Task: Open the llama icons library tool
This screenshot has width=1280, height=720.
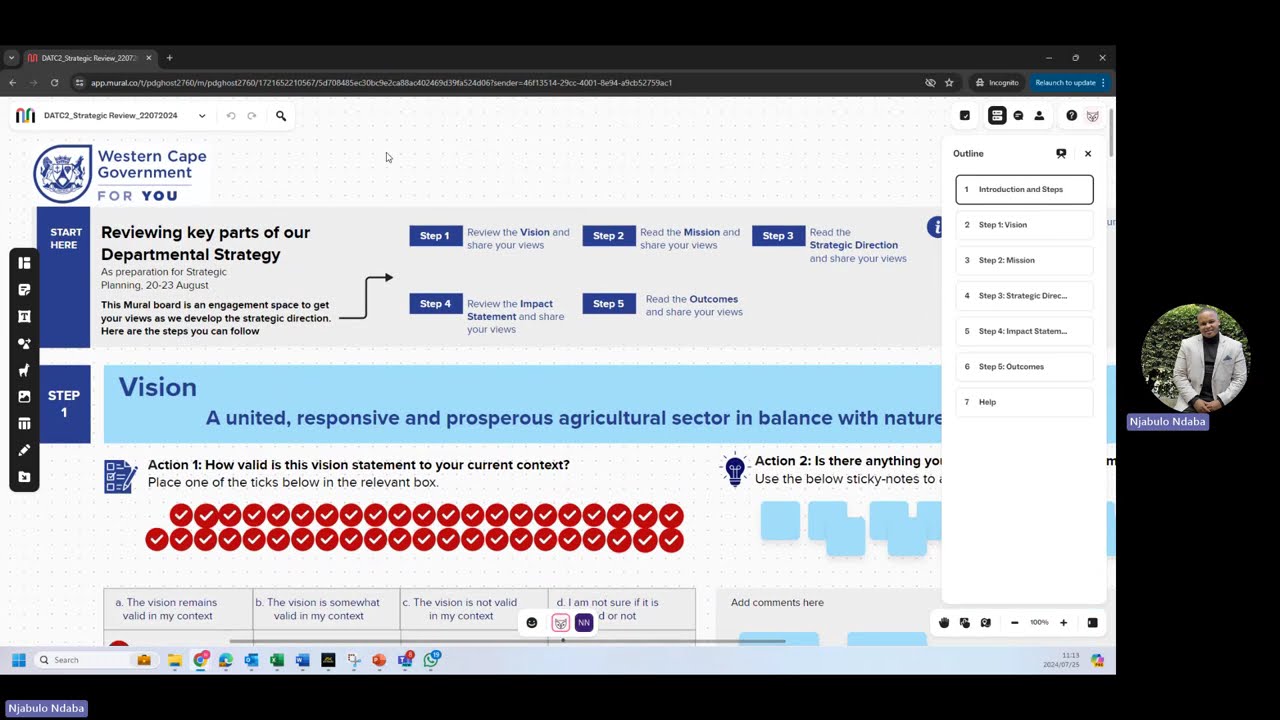Action: (x=24, y=370)
